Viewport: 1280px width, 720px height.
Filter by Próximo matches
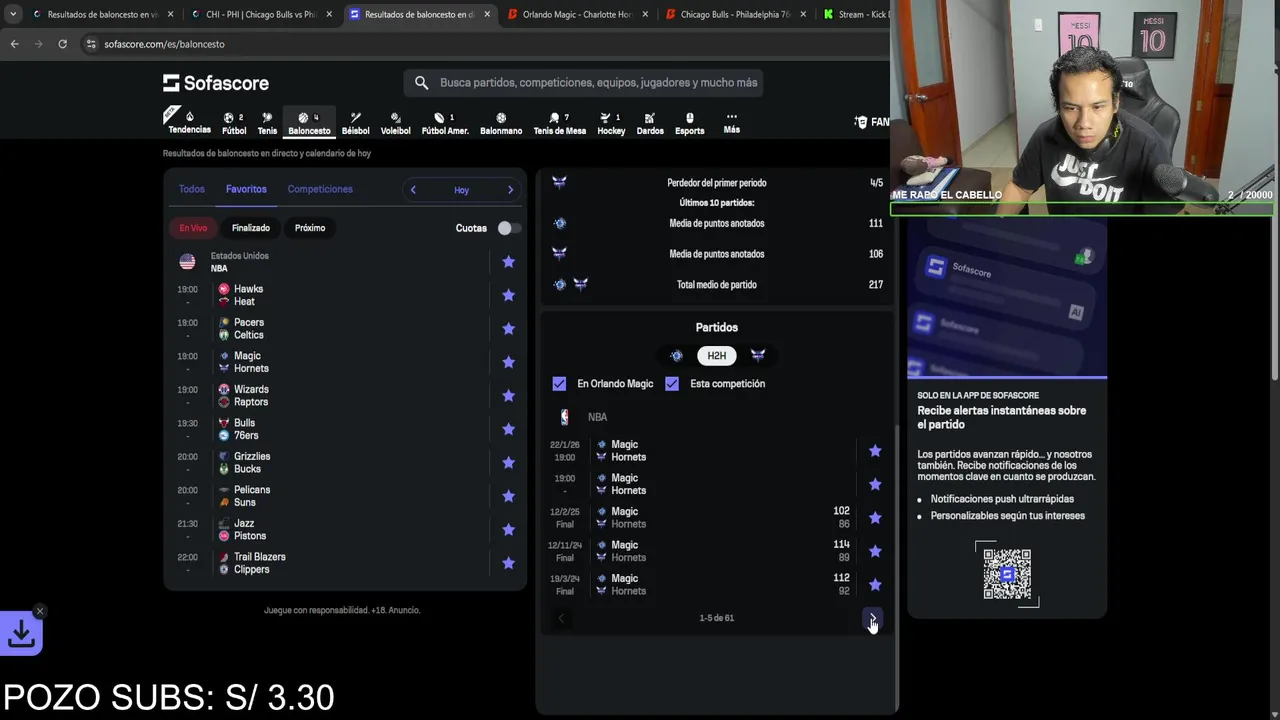coord(310,228)
